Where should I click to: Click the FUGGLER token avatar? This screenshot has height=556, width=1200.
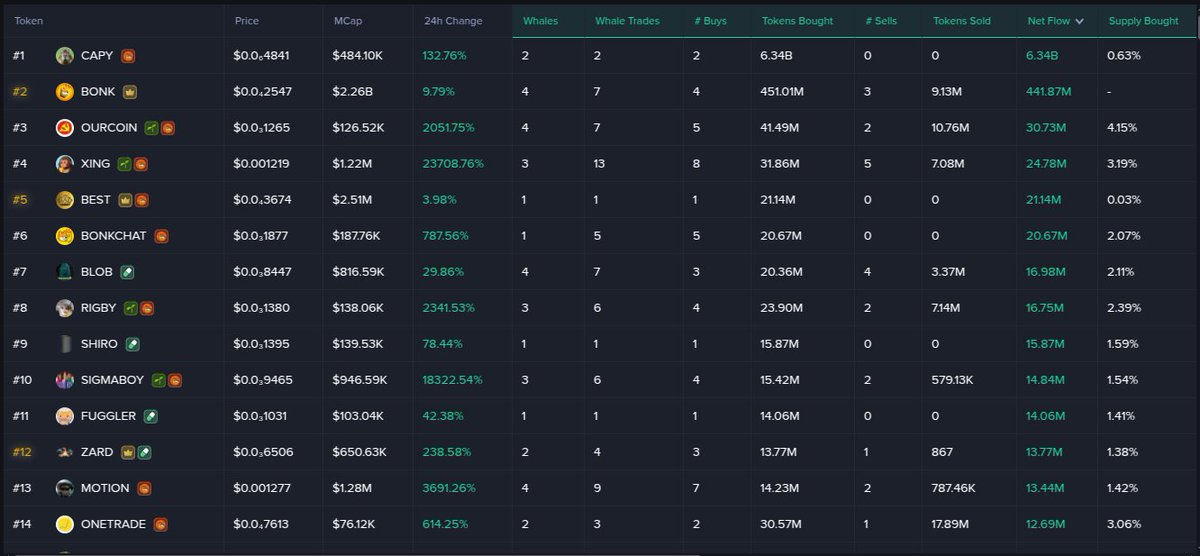pyautogui.click(x=65, y=416)
